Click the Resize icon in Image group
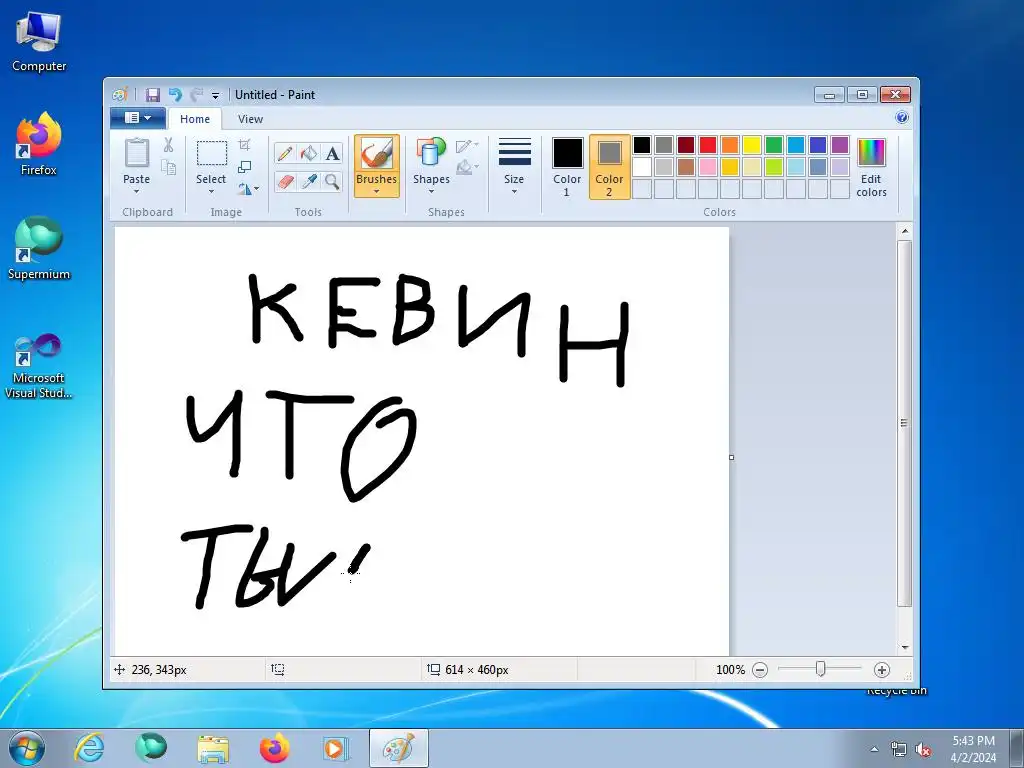 (x=244, y=167)
